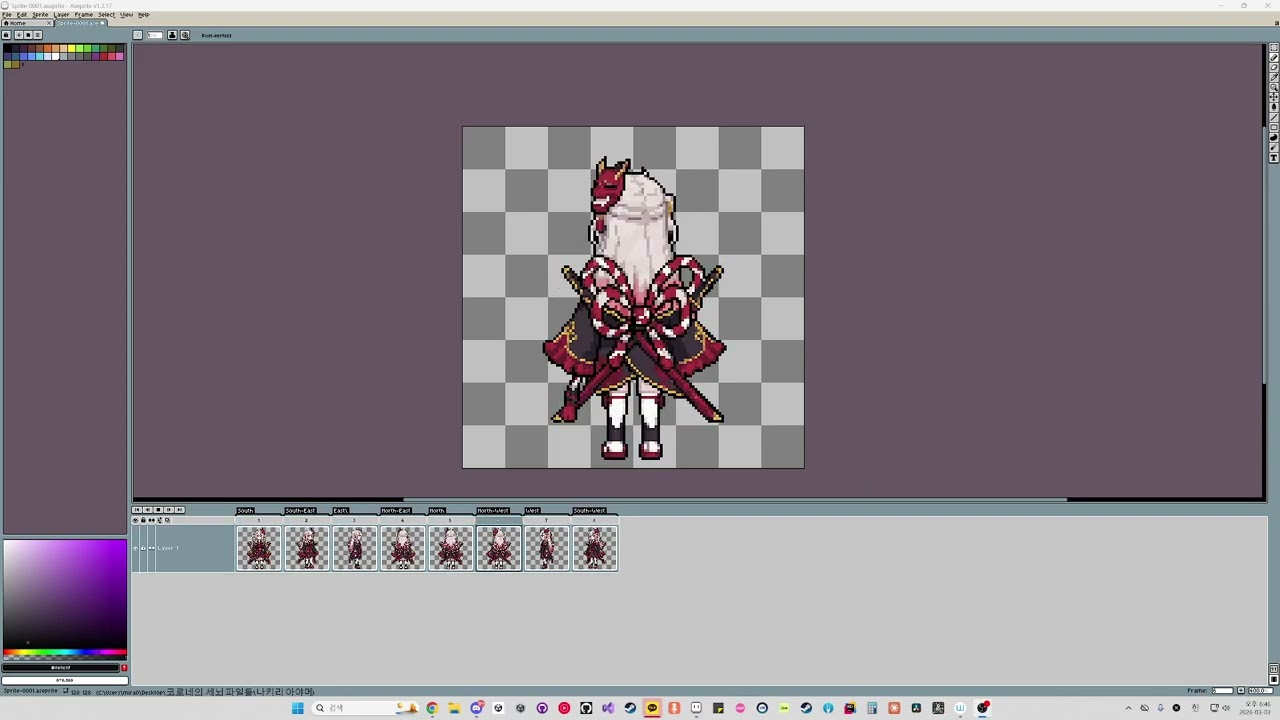Select the Contour tool
Screen dimensions: 1280x720
pos(1274,138)
